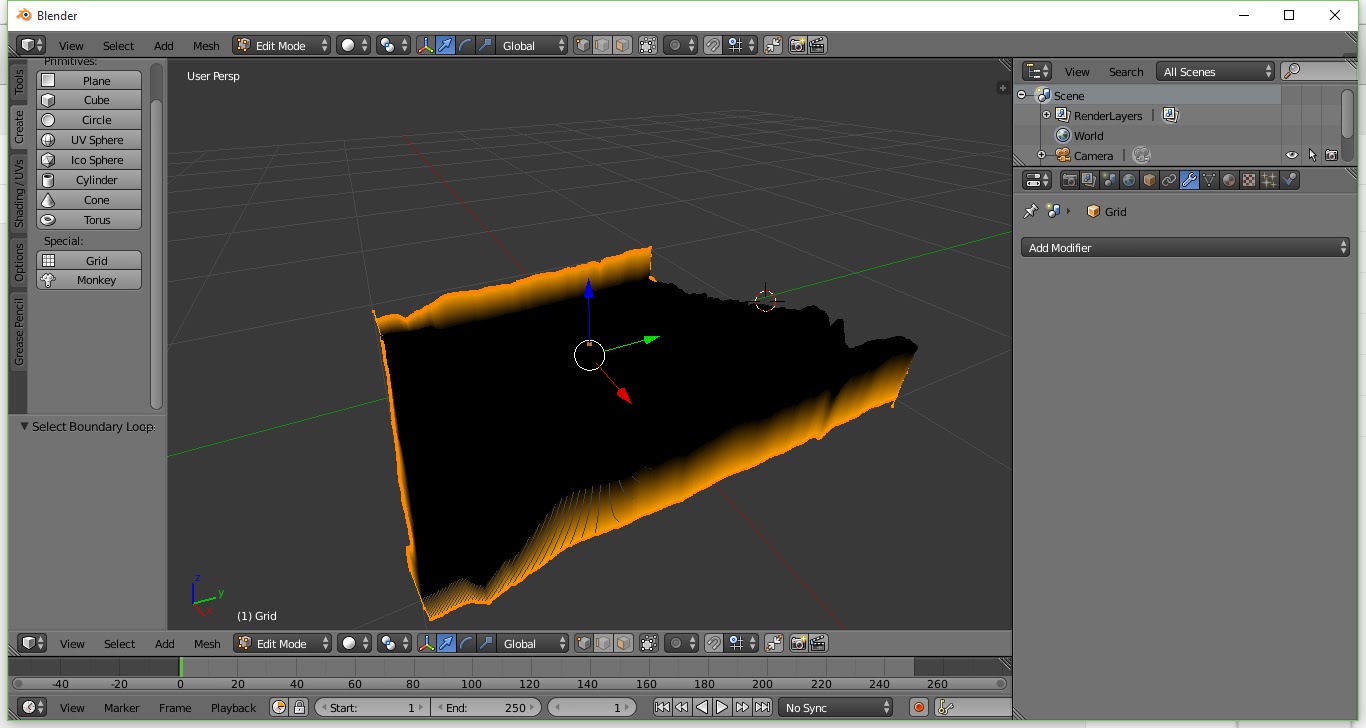The image size is (1366, 728).
Task: Switch to the Create tab
Action: coord(16,128)
